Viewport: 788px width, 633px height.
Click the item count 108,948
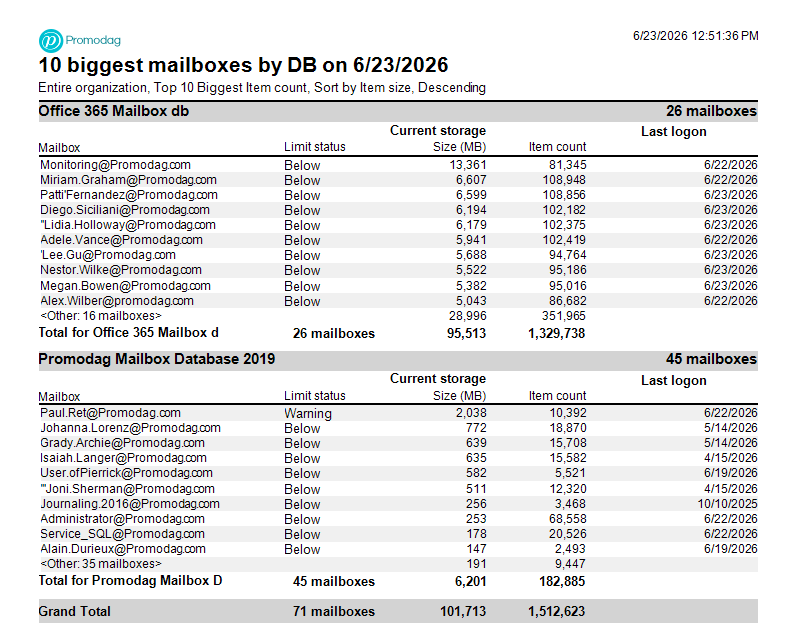pos(564,180)
